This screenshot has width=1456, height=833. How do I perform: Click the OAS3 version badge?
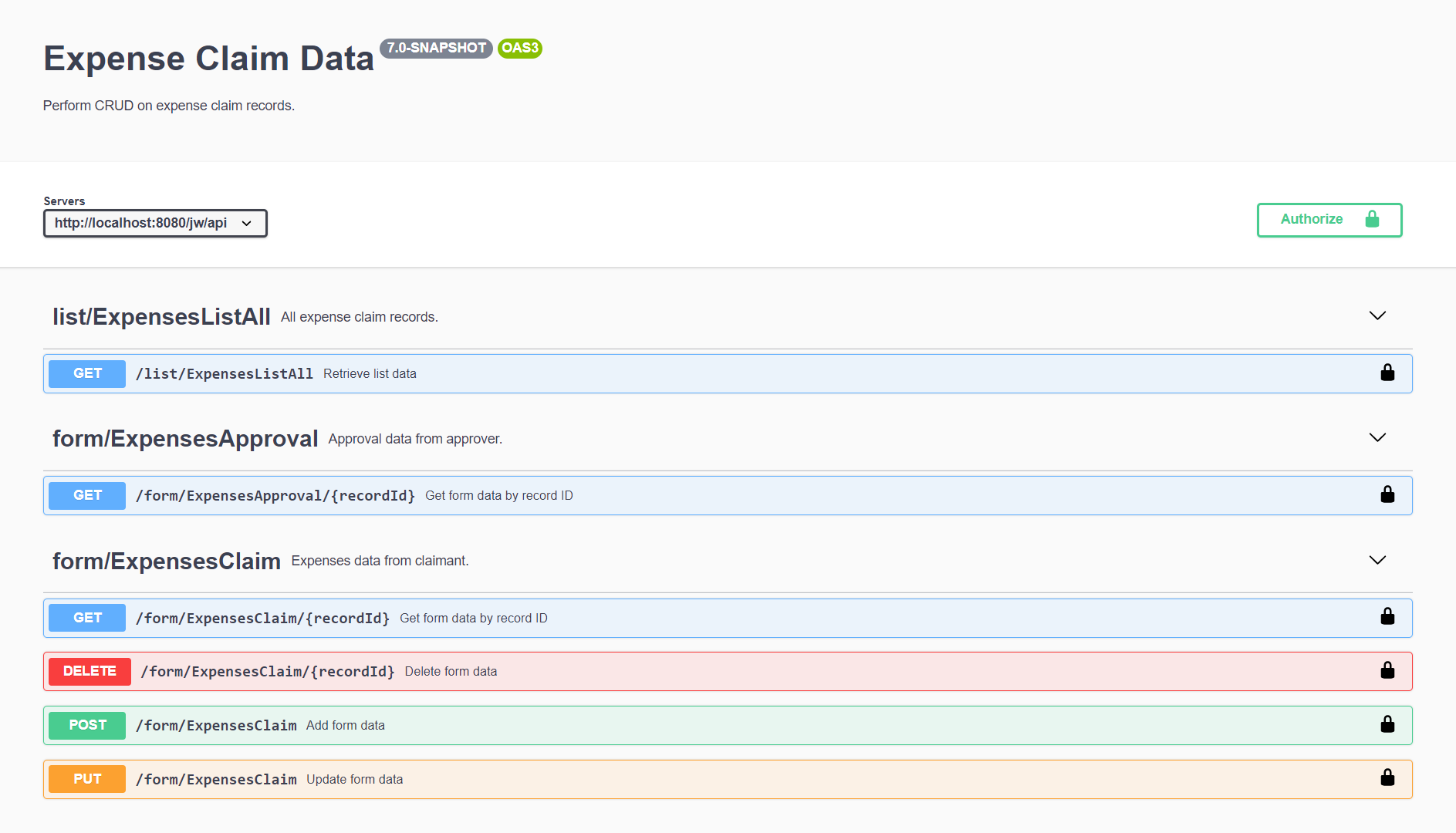pos(519,49)
